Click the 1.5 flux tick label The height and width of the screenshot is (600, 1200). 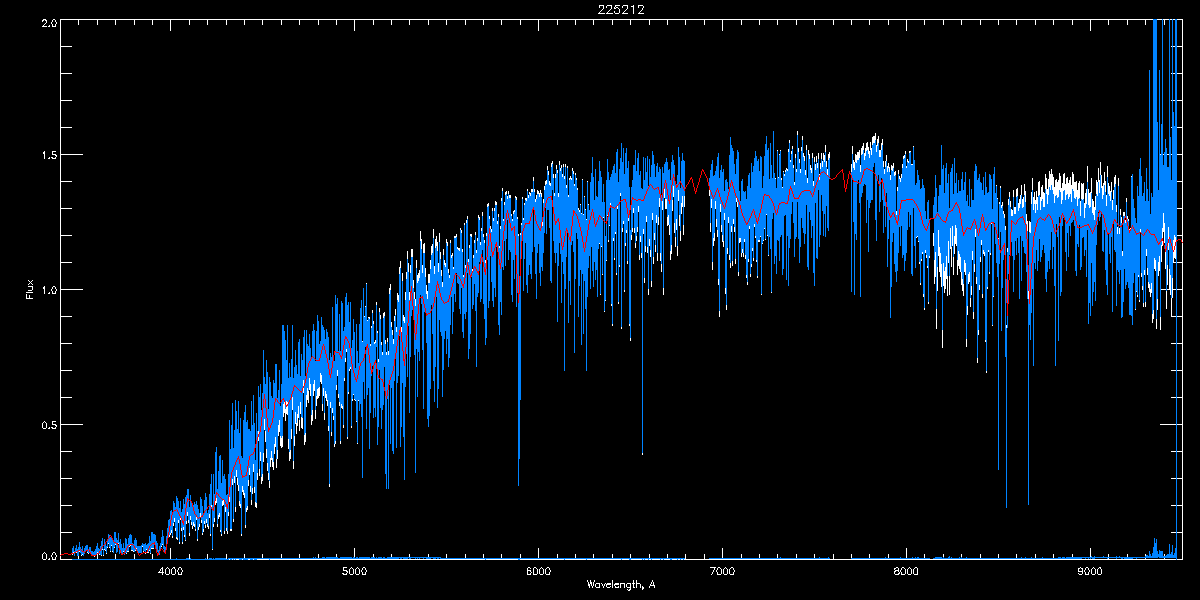(x=46, y=156)
